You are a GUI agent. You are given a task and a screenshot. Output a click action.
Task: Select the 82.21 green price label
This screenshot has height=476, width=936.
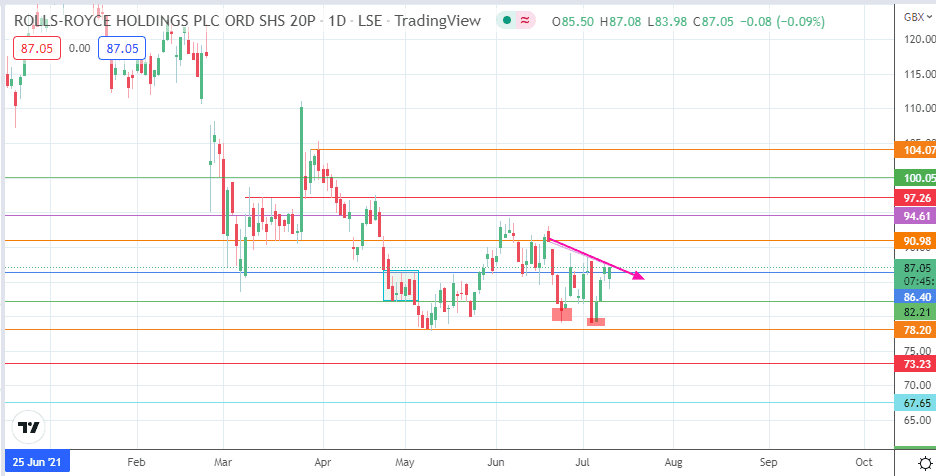point(915,311)
